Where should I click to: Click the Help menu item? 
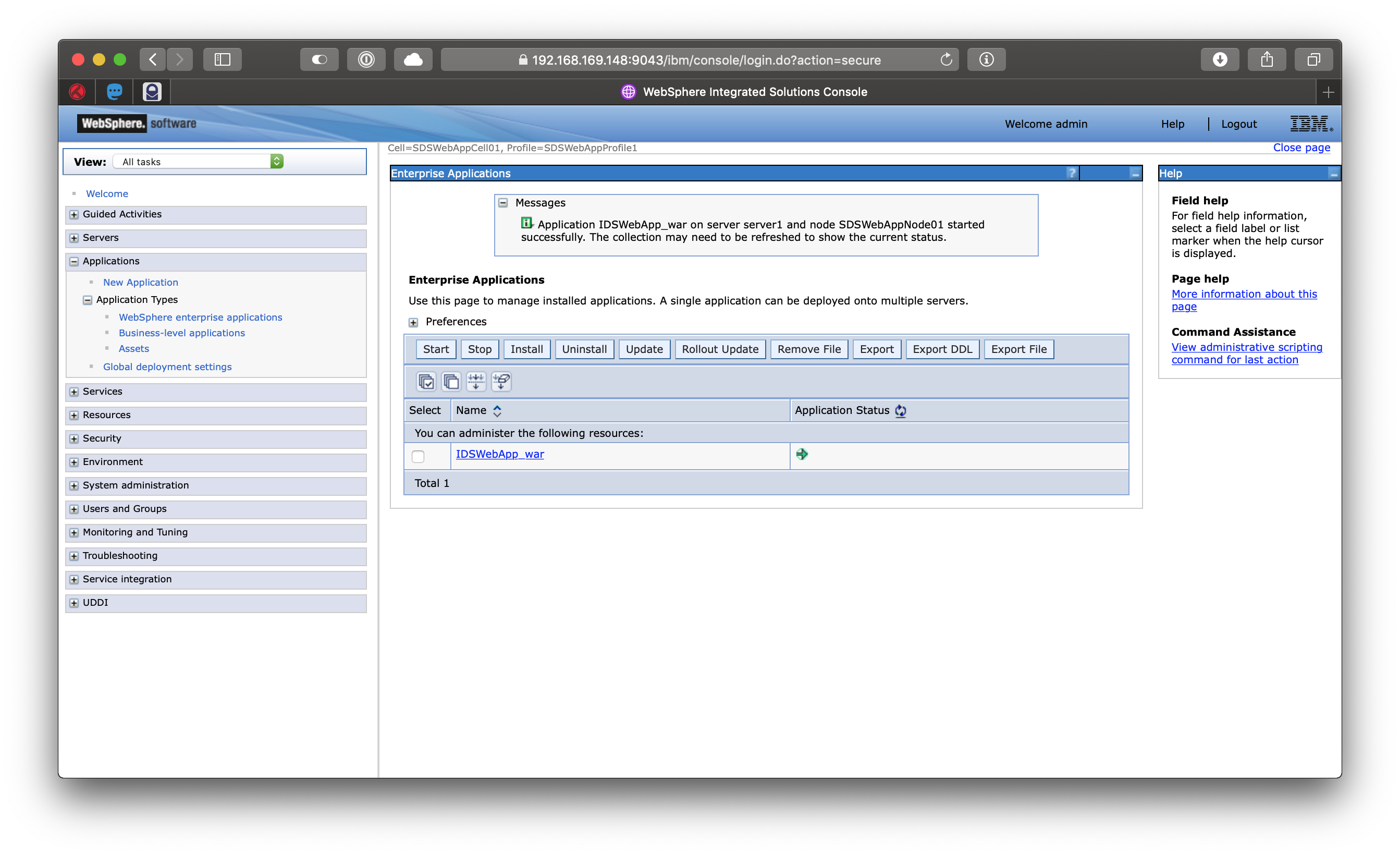click(x=1171, y=123)
